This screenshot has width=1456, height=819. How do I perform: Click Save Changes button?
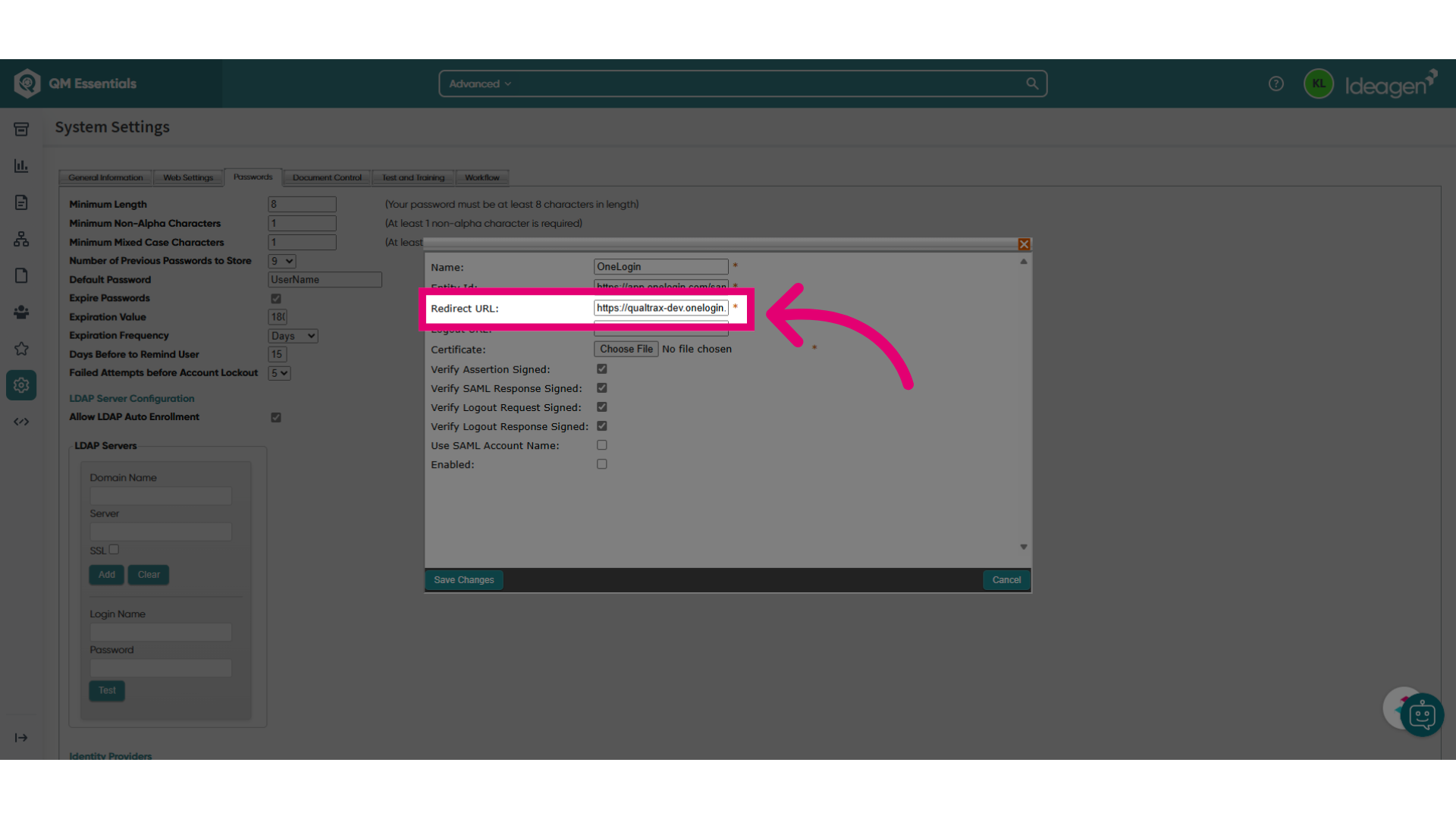click(464, 580)
